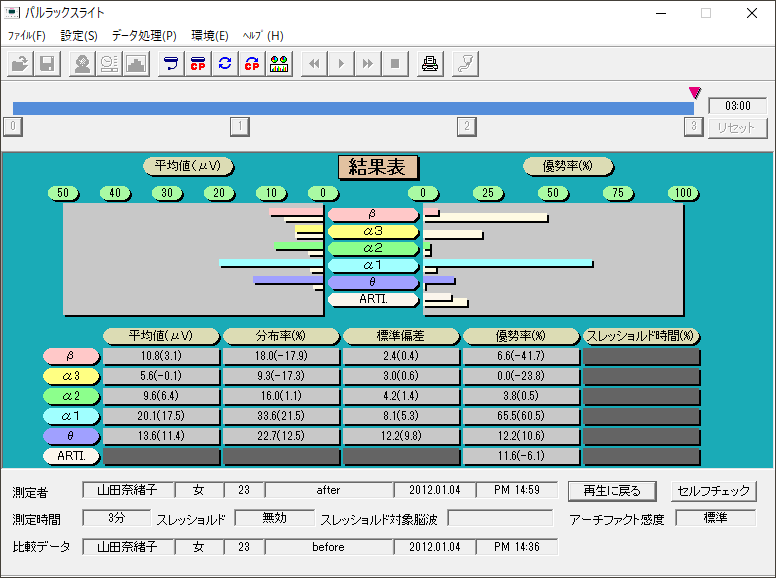The image size is (776, 578).
Task: Click the green α2 chart legend label
Action: (x=373, y=248)
